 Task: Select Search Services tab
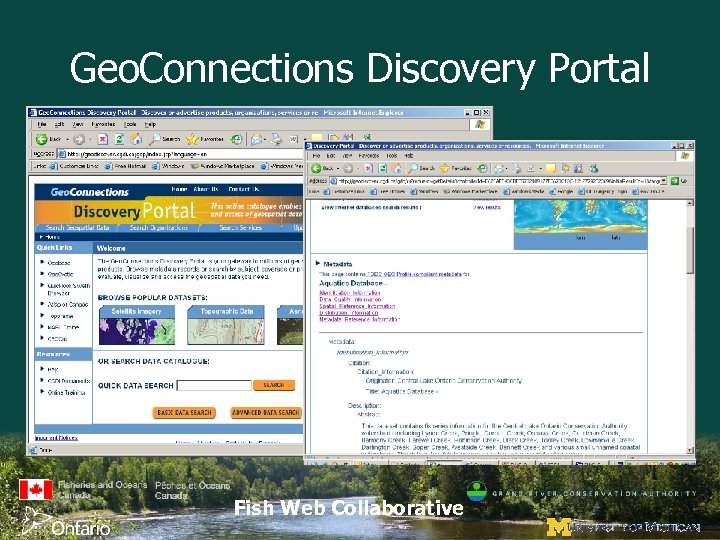point(240,227)
